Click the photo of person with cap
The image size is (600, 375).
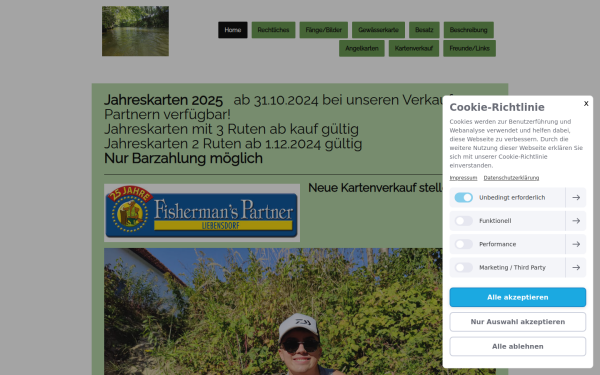point(273,311)
